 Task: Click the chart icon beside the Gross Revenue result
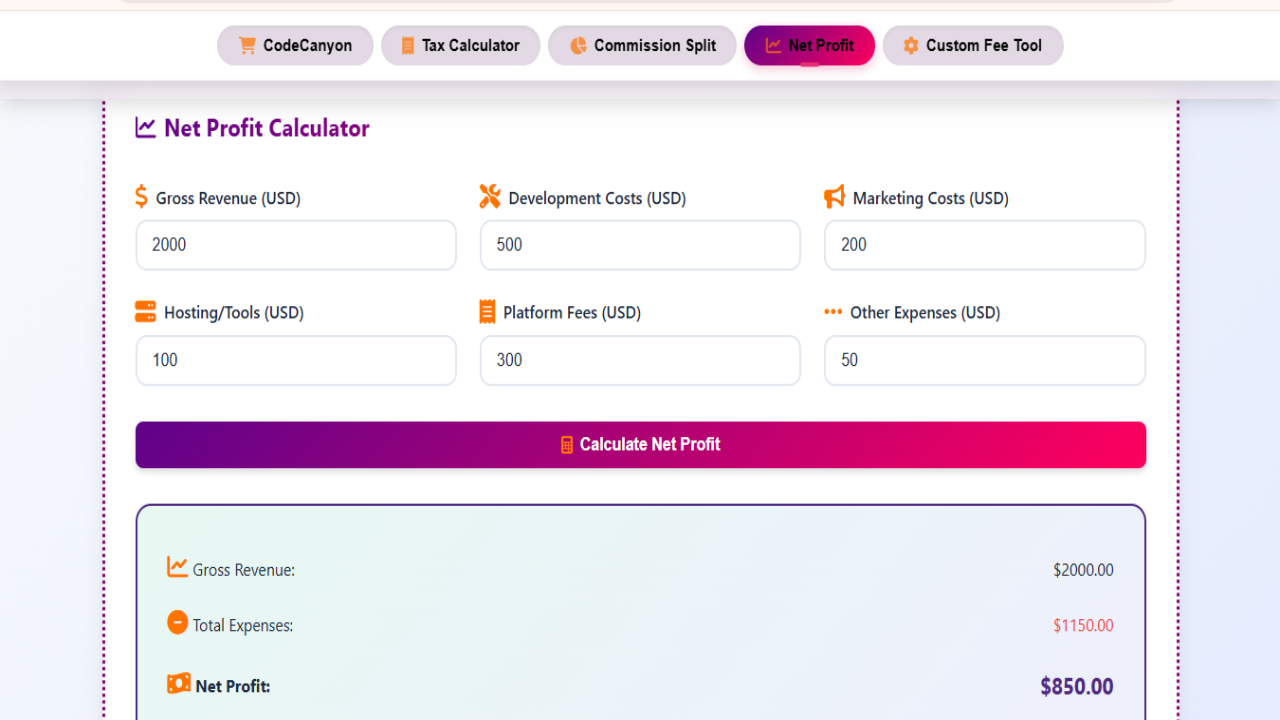tap(177, 567)
